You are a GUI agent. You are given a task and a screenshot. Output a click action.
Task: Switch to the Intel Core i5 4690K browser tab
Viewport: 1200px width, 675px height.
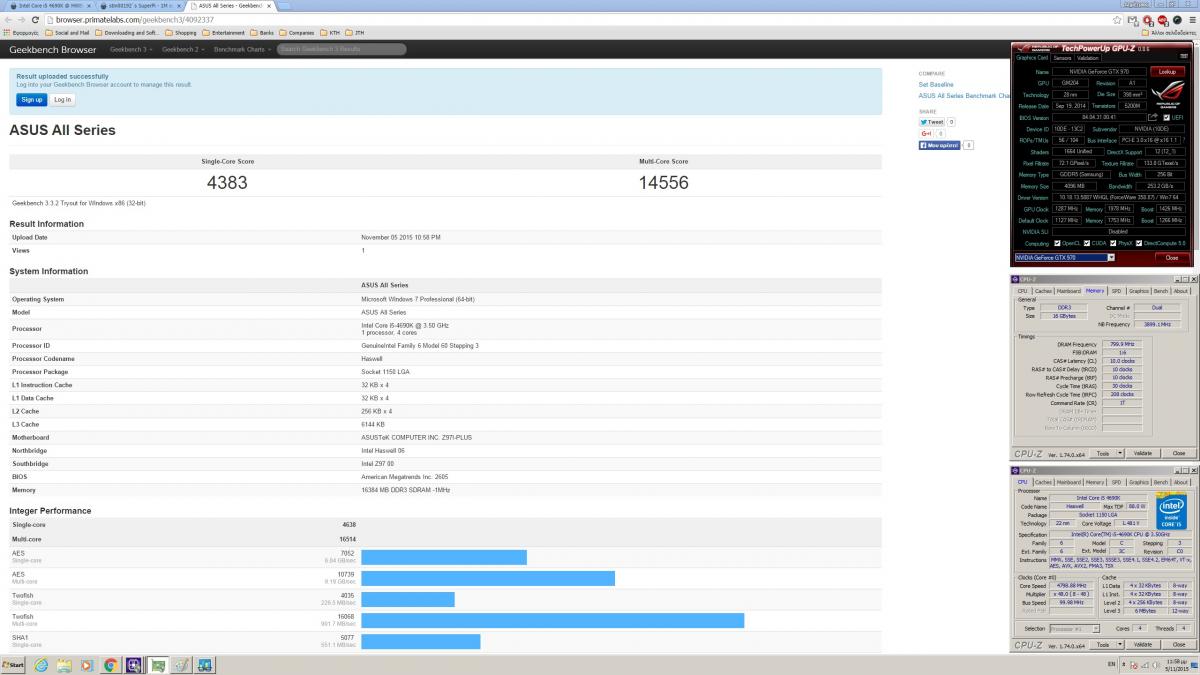(x=50, y=6)
